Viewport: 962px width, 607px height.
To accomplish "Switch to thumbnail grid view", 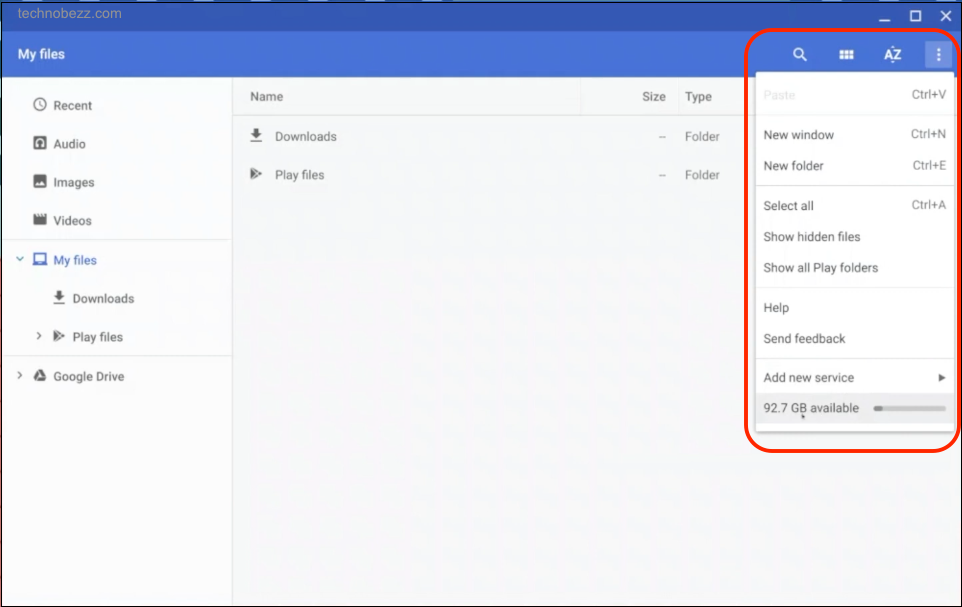I will click(x=846, y=55).
